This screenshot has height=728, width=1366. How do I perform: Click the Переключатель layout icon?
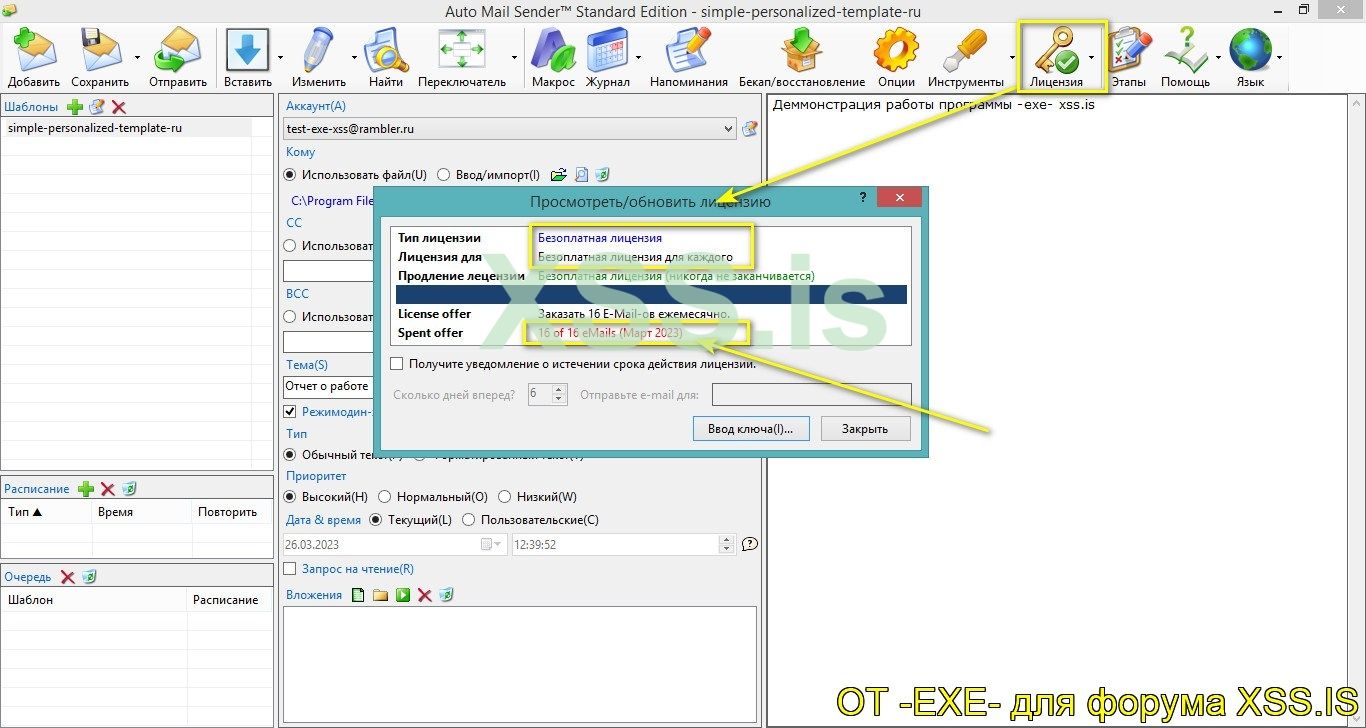click(462, 50)
